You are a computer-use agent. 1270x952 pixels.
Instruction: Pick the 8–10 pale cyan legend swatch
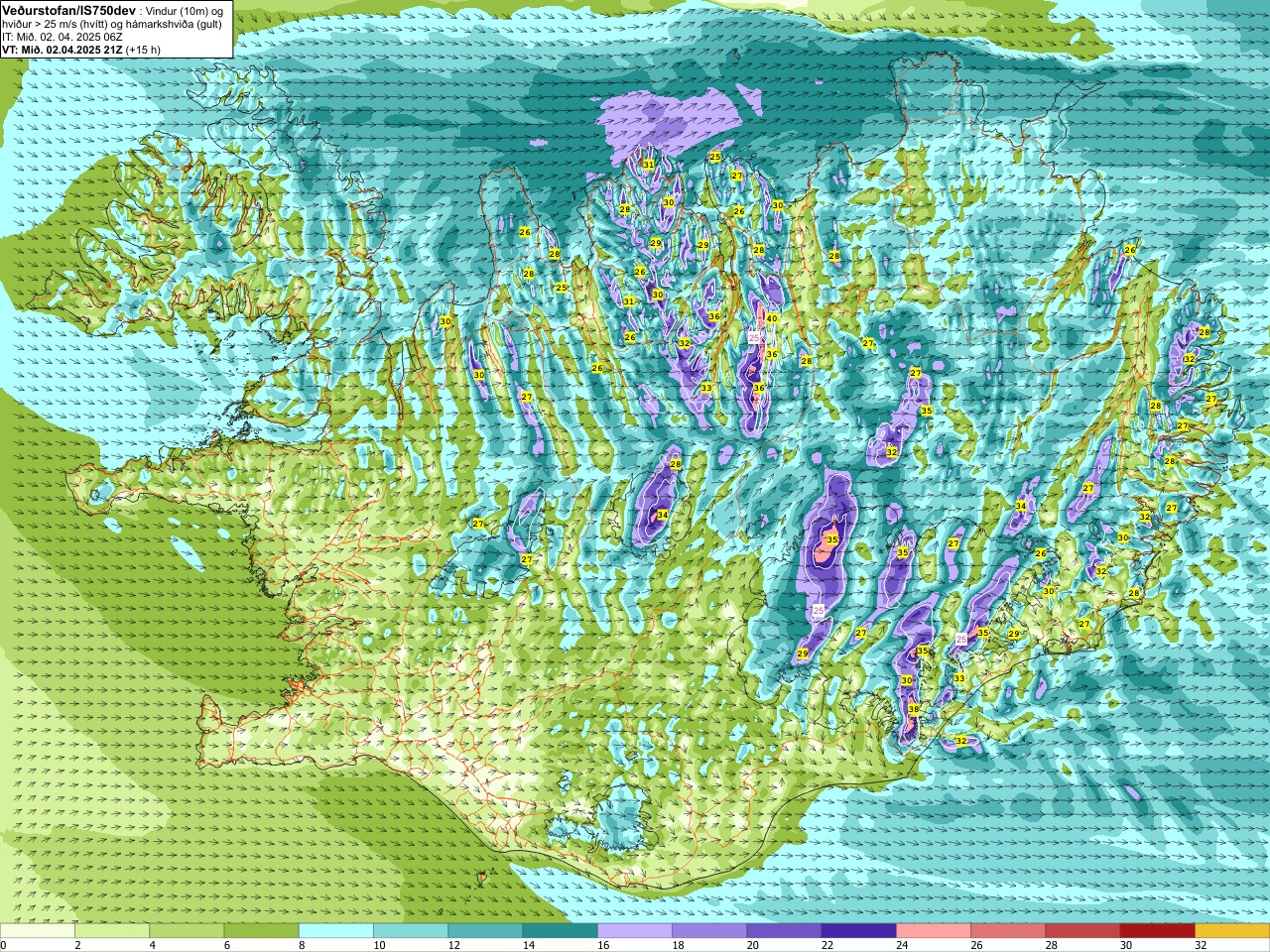(336, 931)
